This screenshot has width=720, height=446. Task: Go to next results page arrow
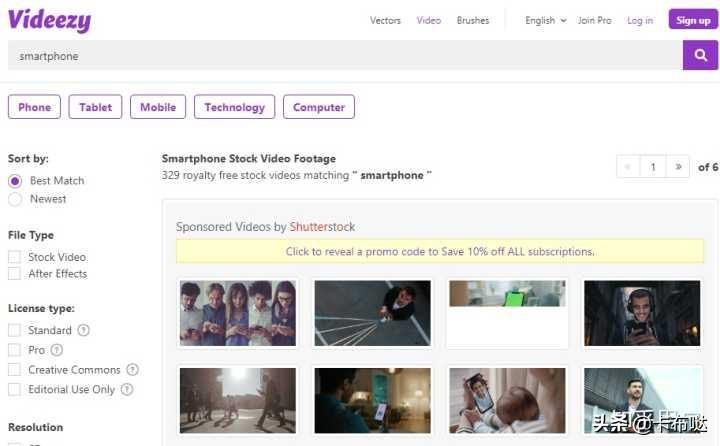click(678, 167)
